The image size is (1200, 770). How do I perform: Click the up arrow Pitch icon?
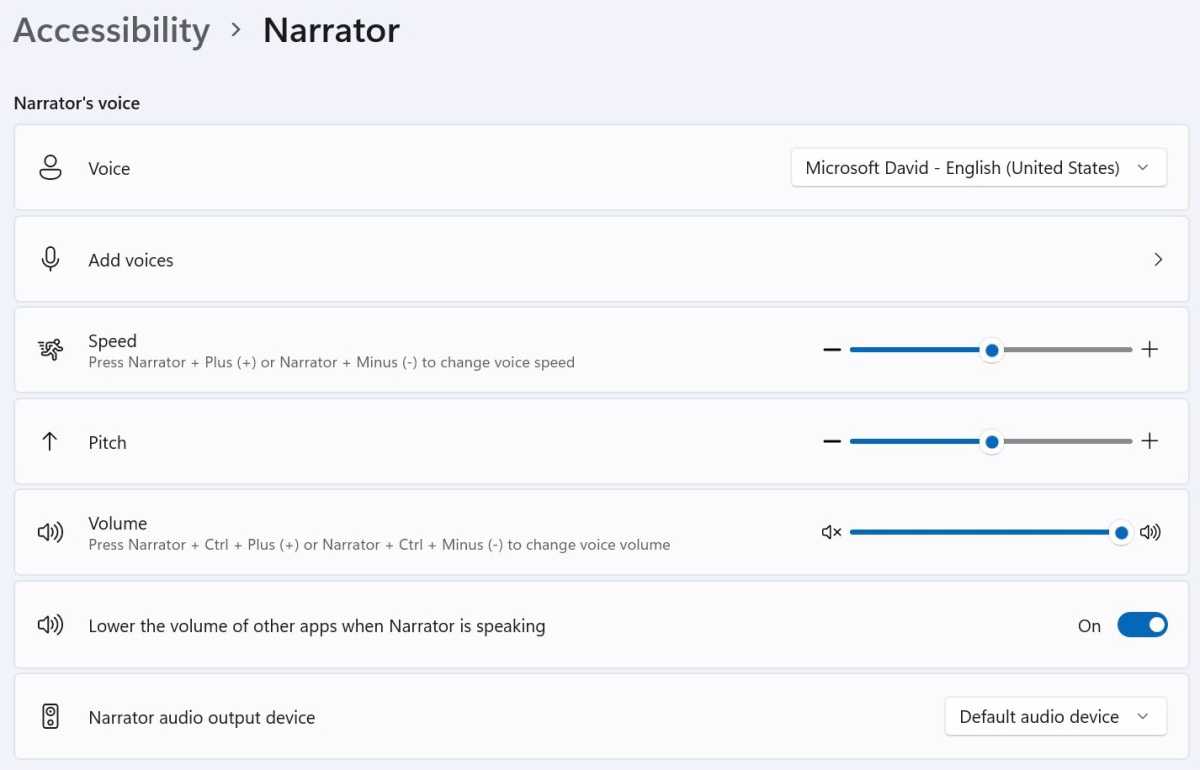50,442
